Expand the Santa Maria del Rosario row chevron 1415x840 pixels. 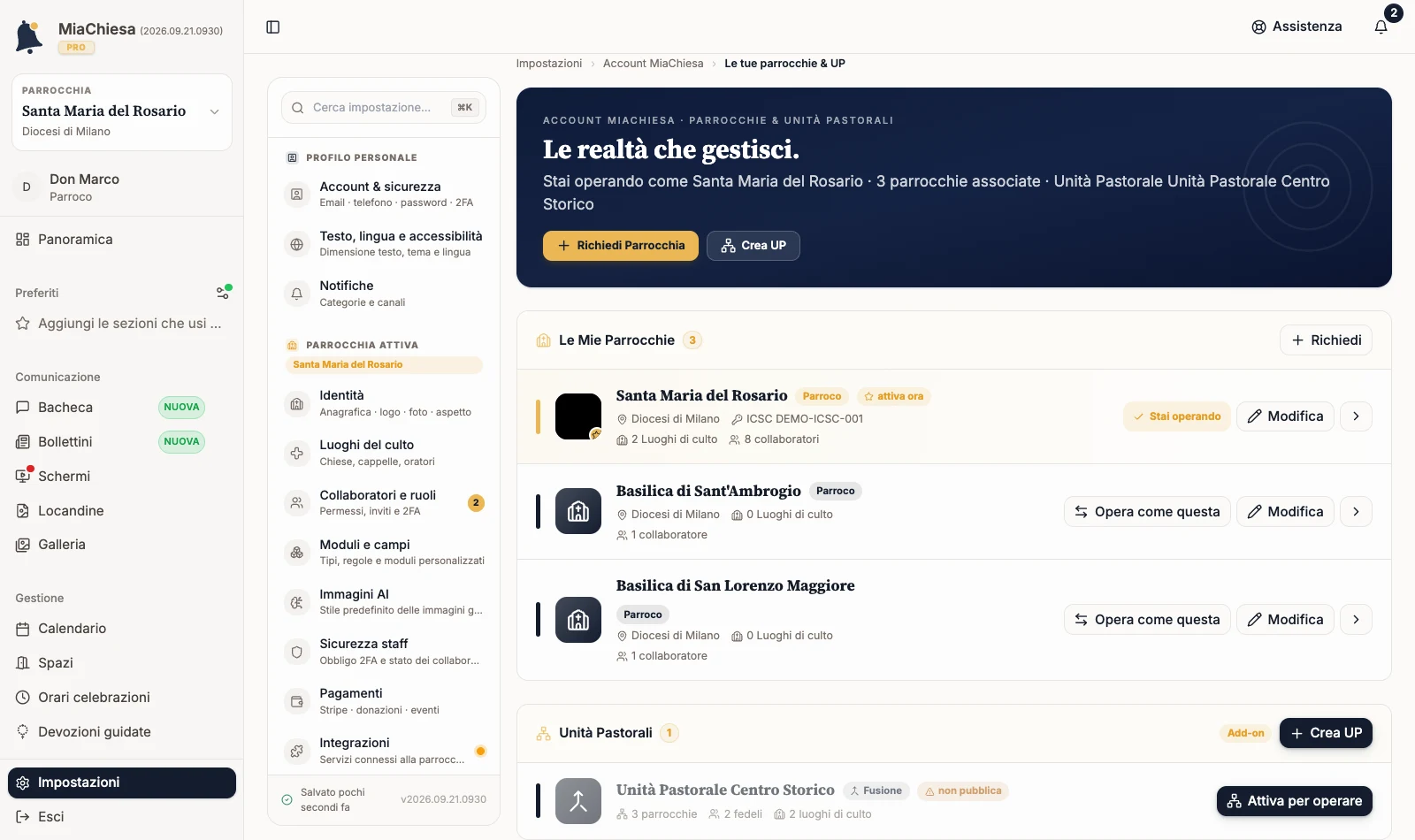coord(1356,416)
